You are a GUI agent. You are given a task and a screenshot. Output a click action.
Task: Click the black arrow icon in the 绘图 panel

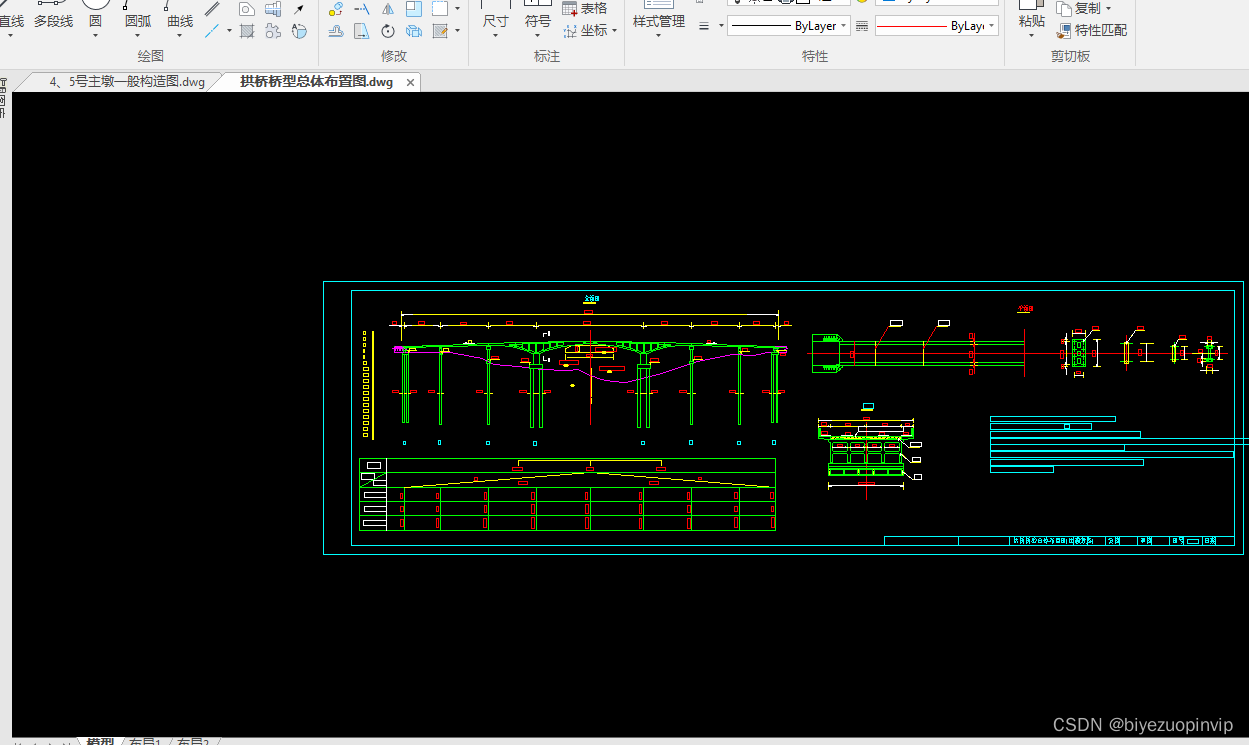[x=299, y=9]
